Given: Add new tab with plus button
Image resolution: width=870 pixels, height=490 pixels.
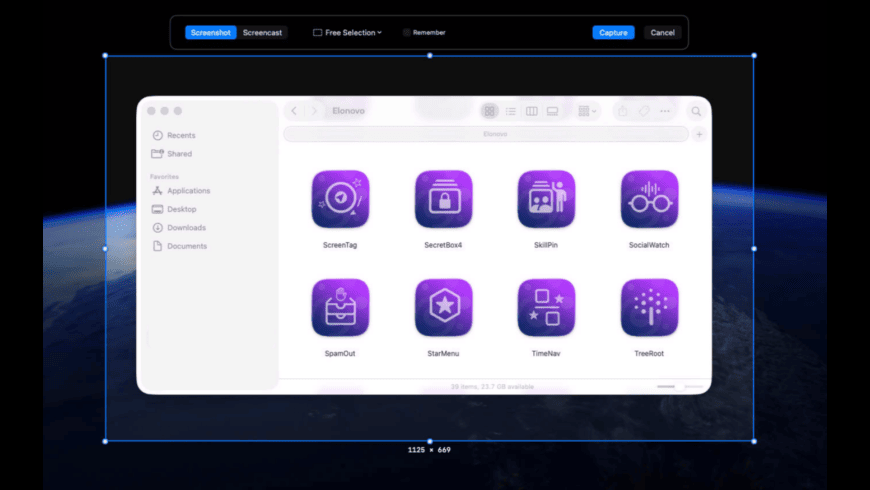Looking at the screenshot, I should click(x=699, y=134).
